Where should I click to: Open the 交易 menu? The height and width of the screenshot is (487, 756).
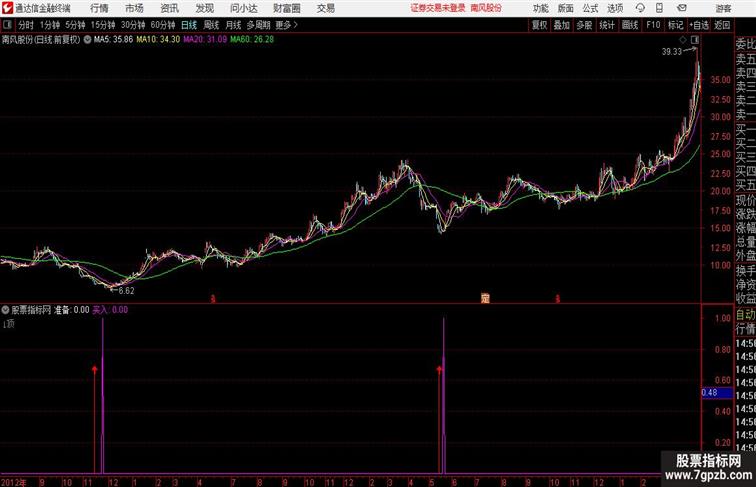[325, 8]
